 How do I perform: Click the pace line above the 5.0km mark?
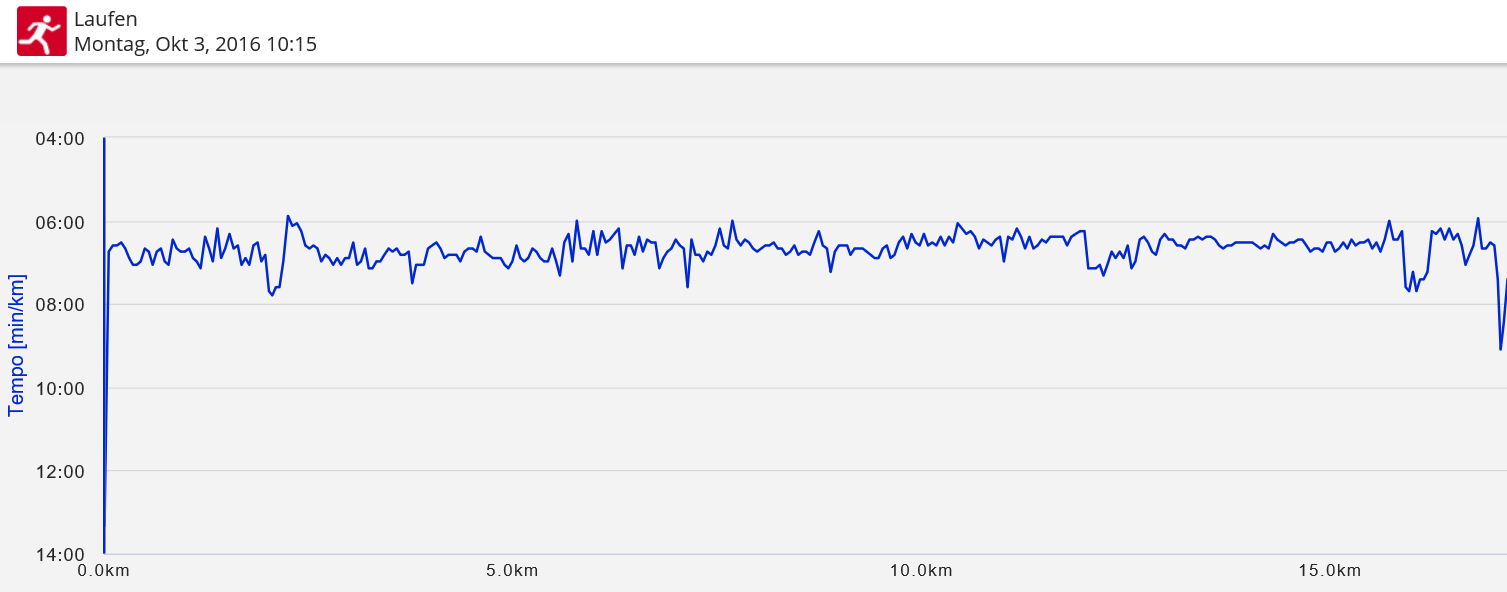[x=512, y=254]
